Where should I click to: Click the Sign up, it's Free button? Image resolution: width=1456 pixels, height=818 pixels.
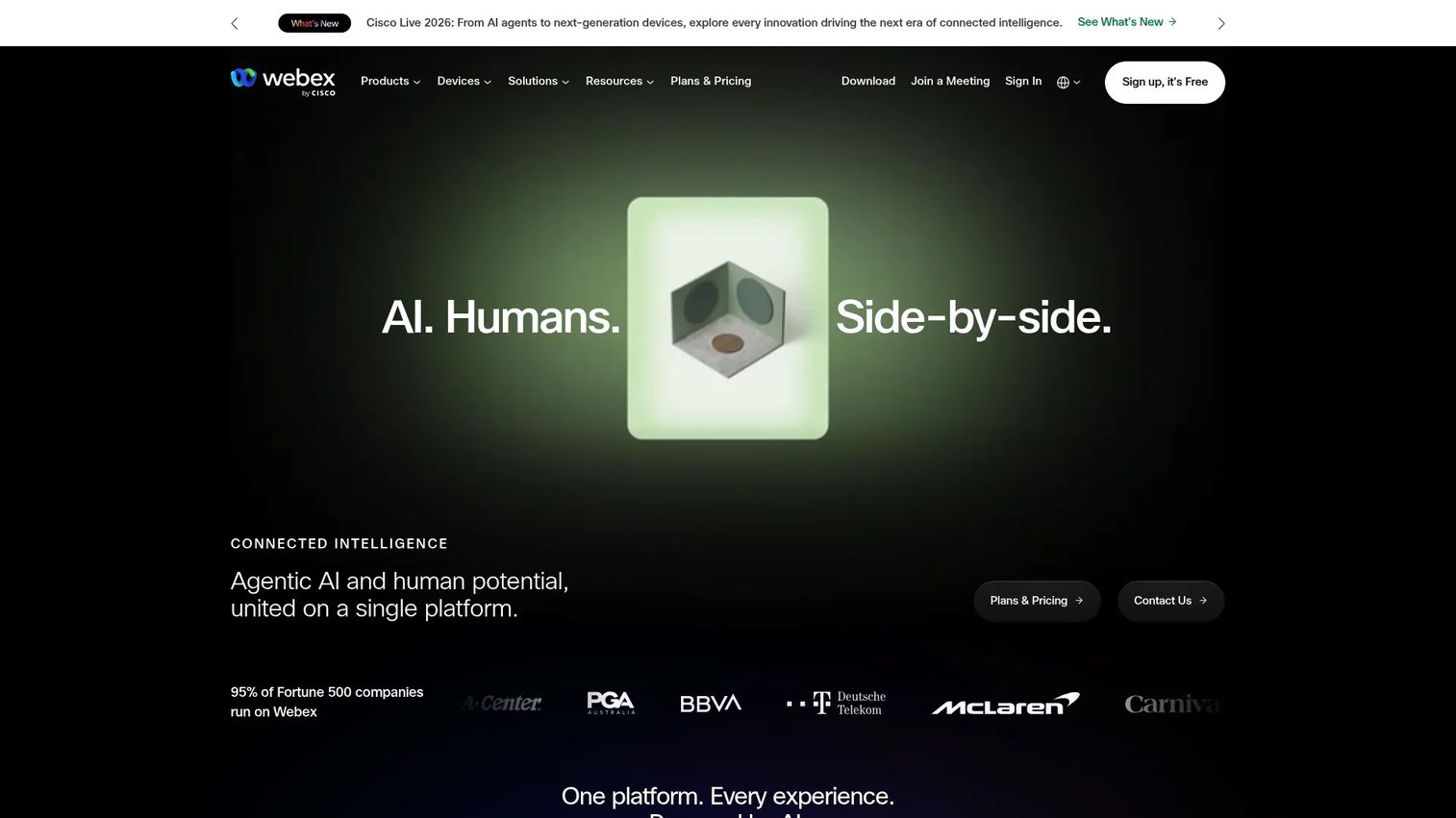(1165, 83)
